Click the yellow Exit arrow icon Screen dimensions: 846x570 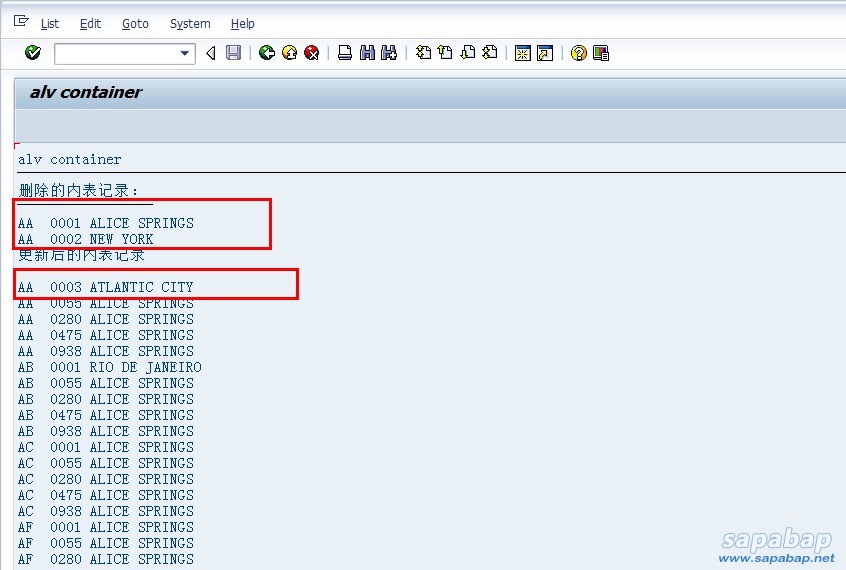(x=289, y=53)
